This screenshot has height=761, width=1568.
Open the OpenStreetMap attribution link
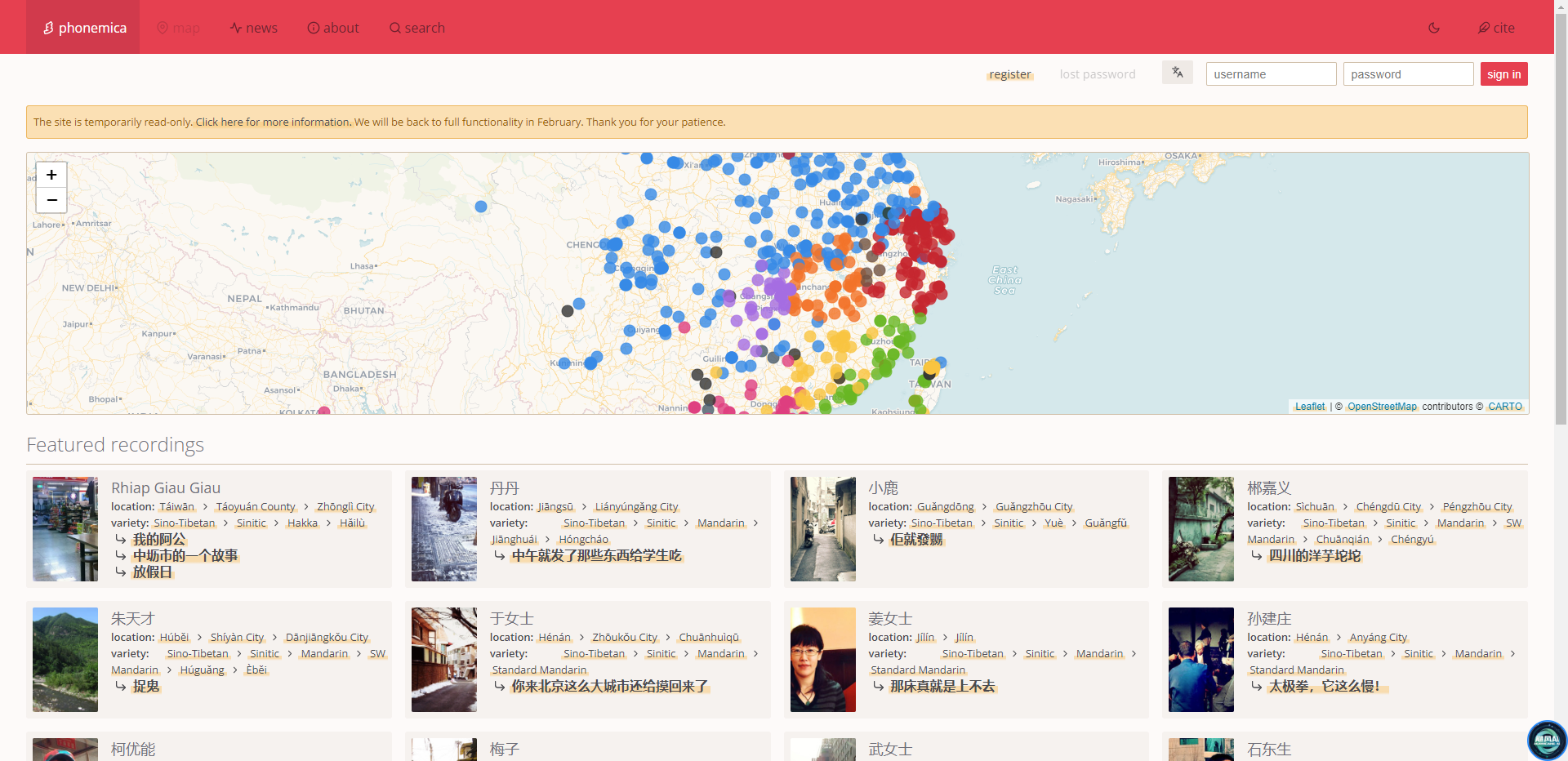click(x=1383, y=407)
